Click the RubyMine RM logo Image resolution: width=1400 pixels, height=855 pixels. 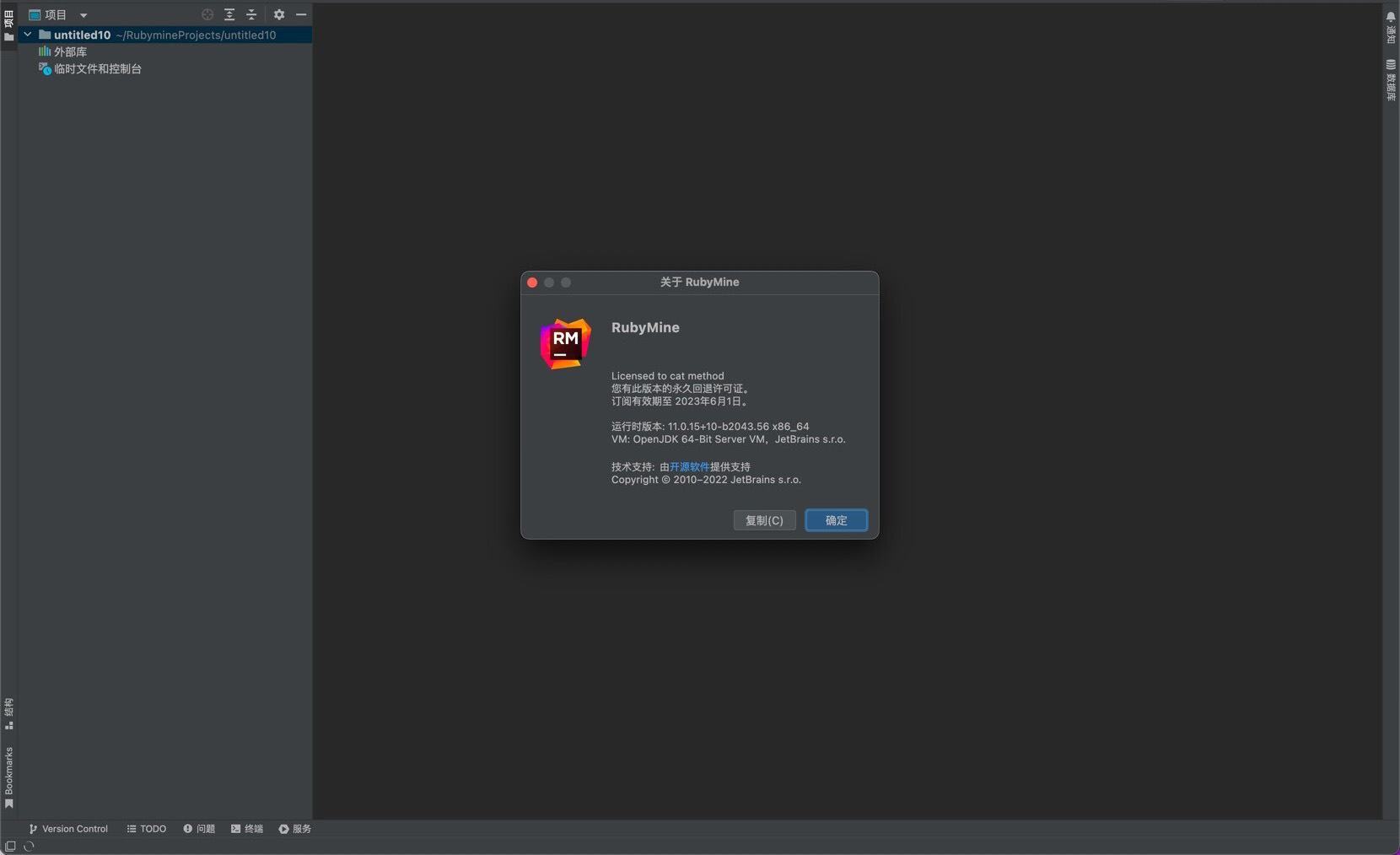click(565, 343)
